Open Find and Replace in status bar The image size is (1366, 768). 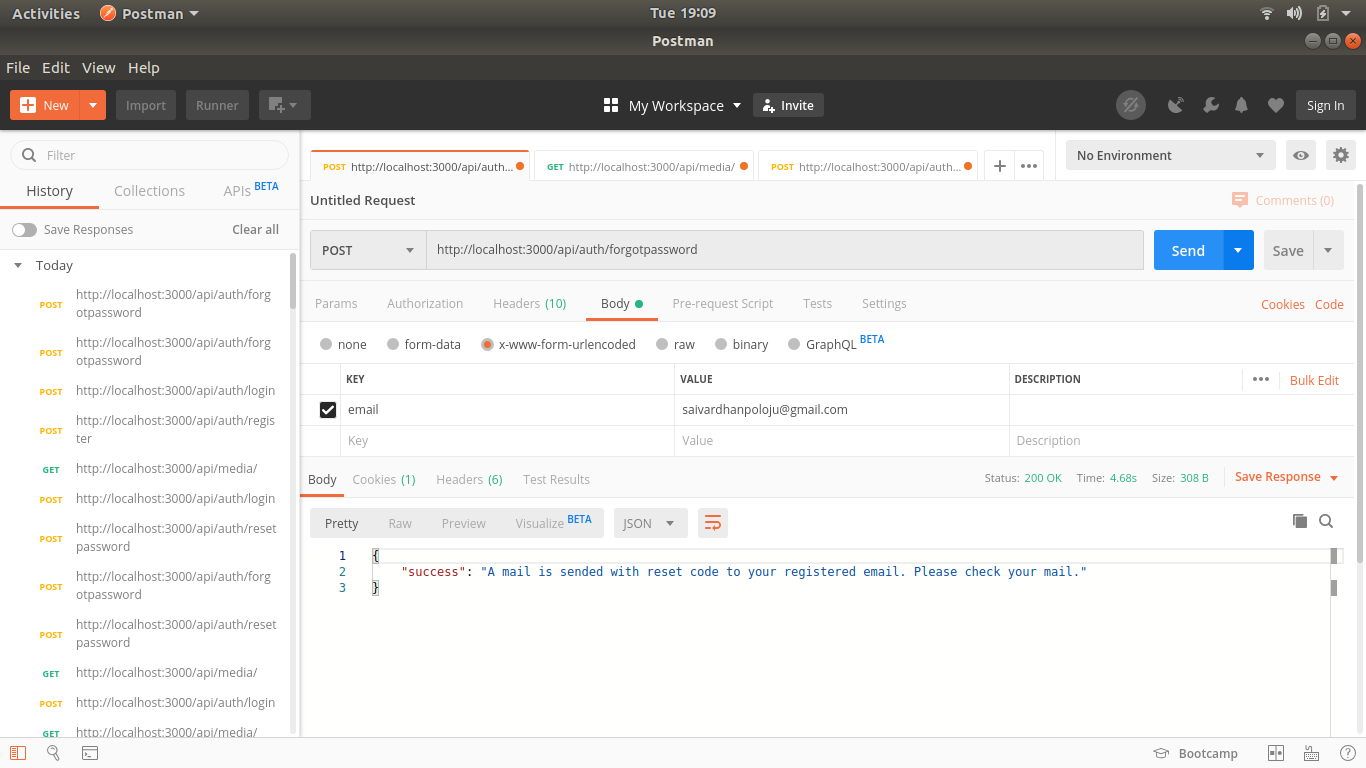53,753
